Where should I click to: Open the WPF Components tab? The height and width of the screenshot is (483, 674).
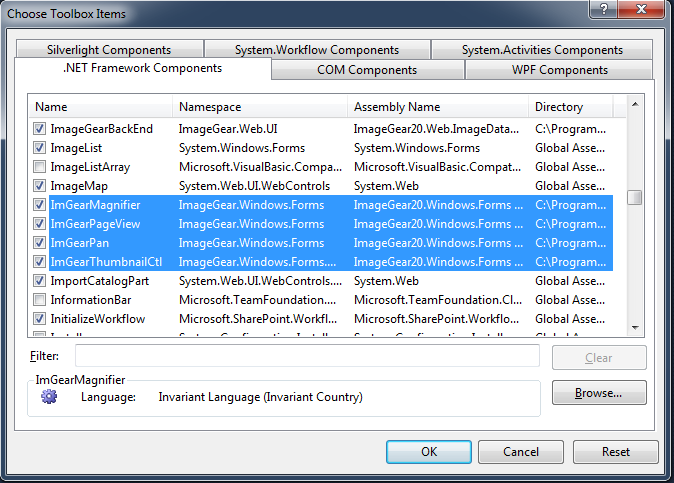(x=559, y=70)
